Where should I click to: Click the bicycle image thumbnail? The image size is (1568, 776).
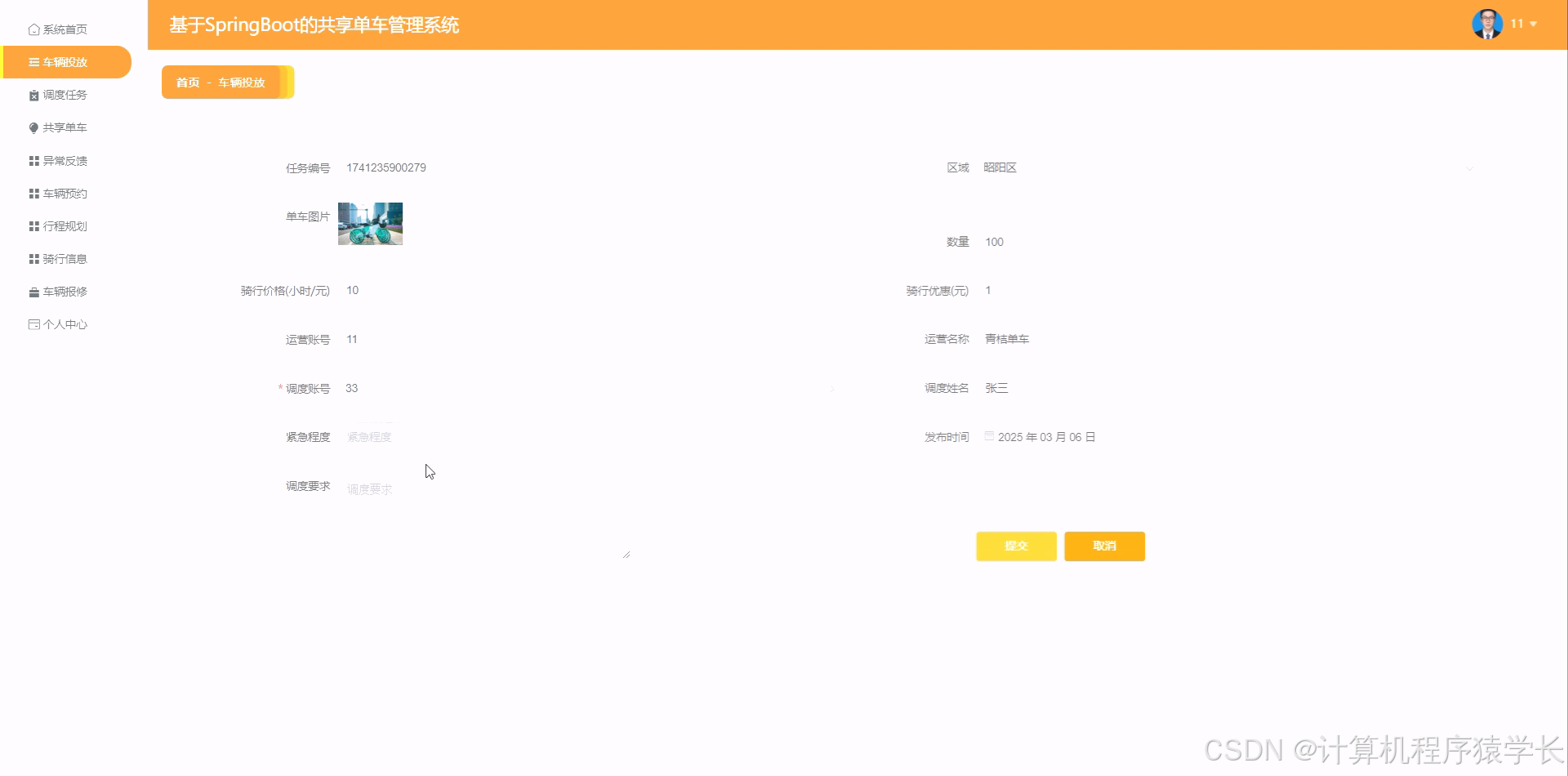click(x=369, y=223)
